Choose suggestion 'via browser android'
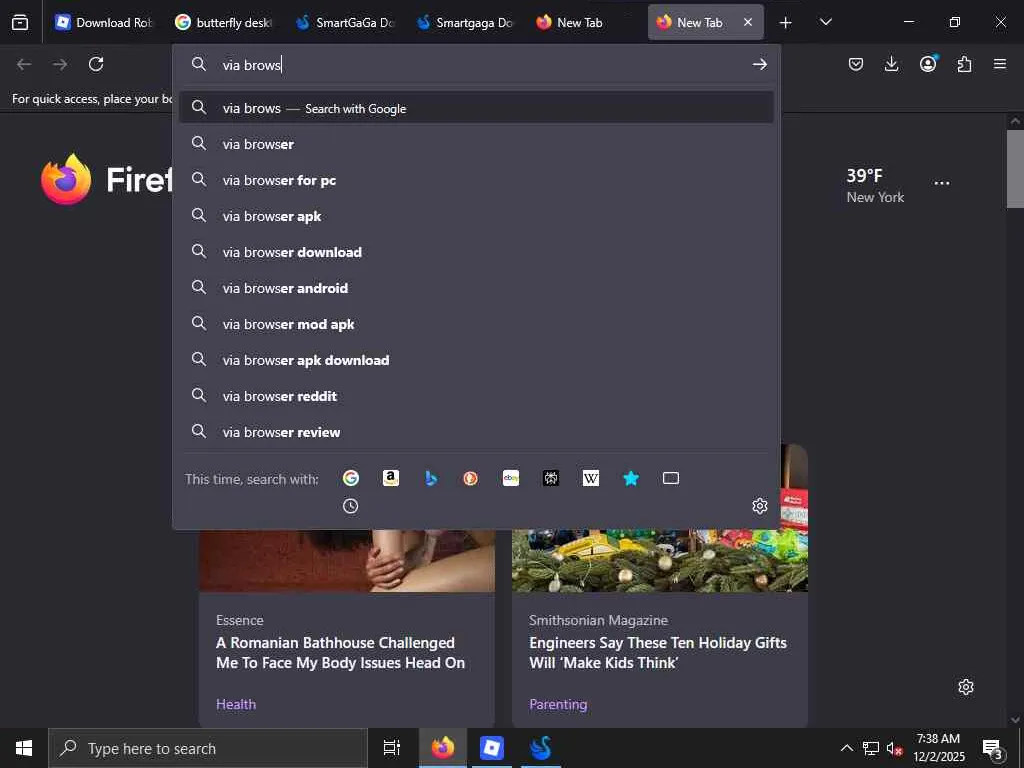Screen dimensions: 1024x768 pyautogui.click(x=476, y=288)
